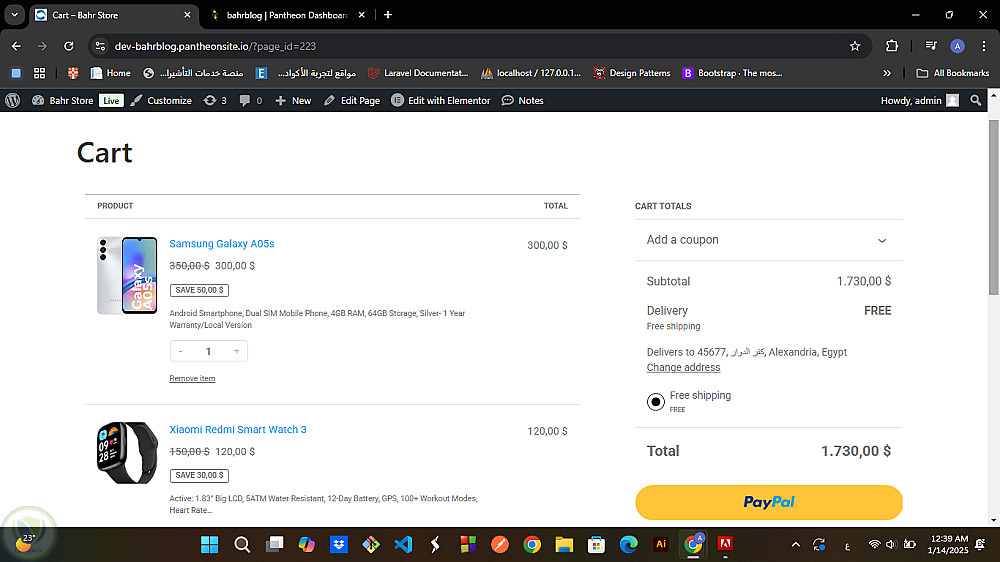Pay with the PayPal button
The width and height of the screenshot is (1000, 562).
click(x=768, y=502)
